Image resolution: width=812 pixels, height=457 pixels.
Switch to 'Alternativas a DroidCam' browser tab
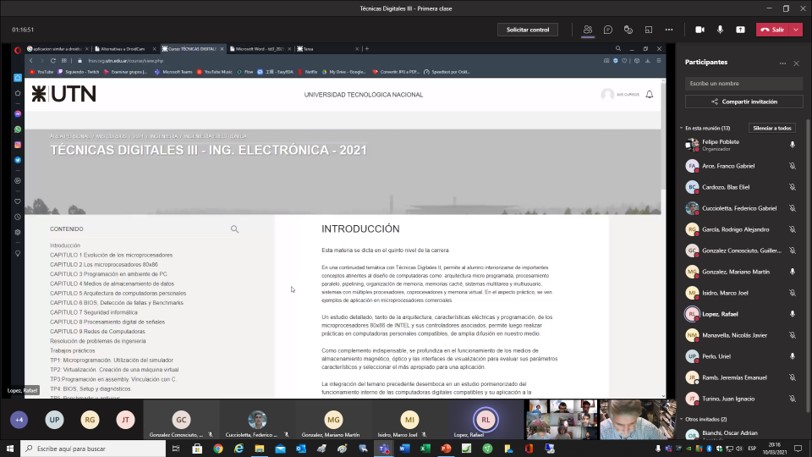125,49
